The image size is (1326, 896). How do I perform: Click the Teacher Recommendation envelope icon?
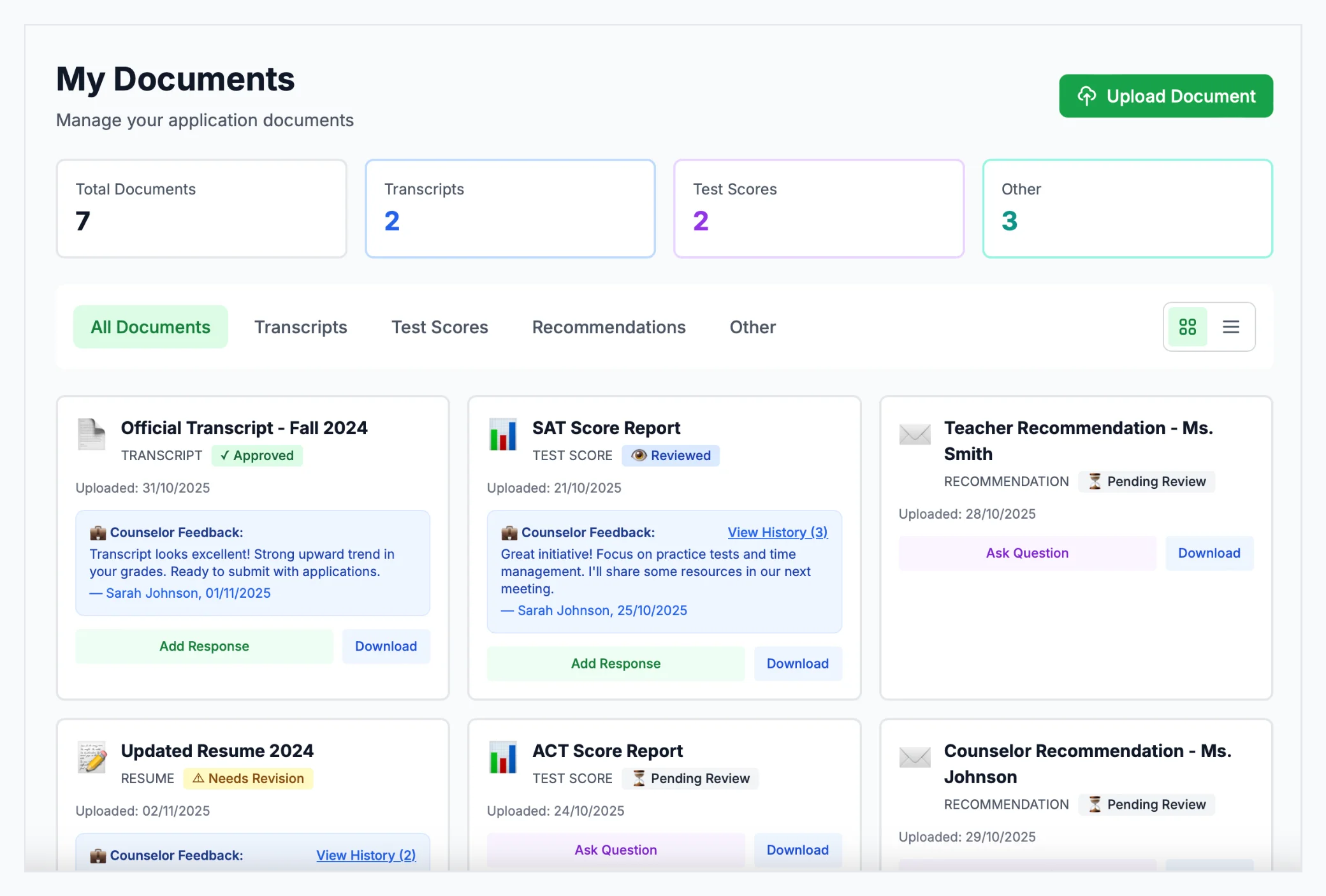(x=914, y=435)
